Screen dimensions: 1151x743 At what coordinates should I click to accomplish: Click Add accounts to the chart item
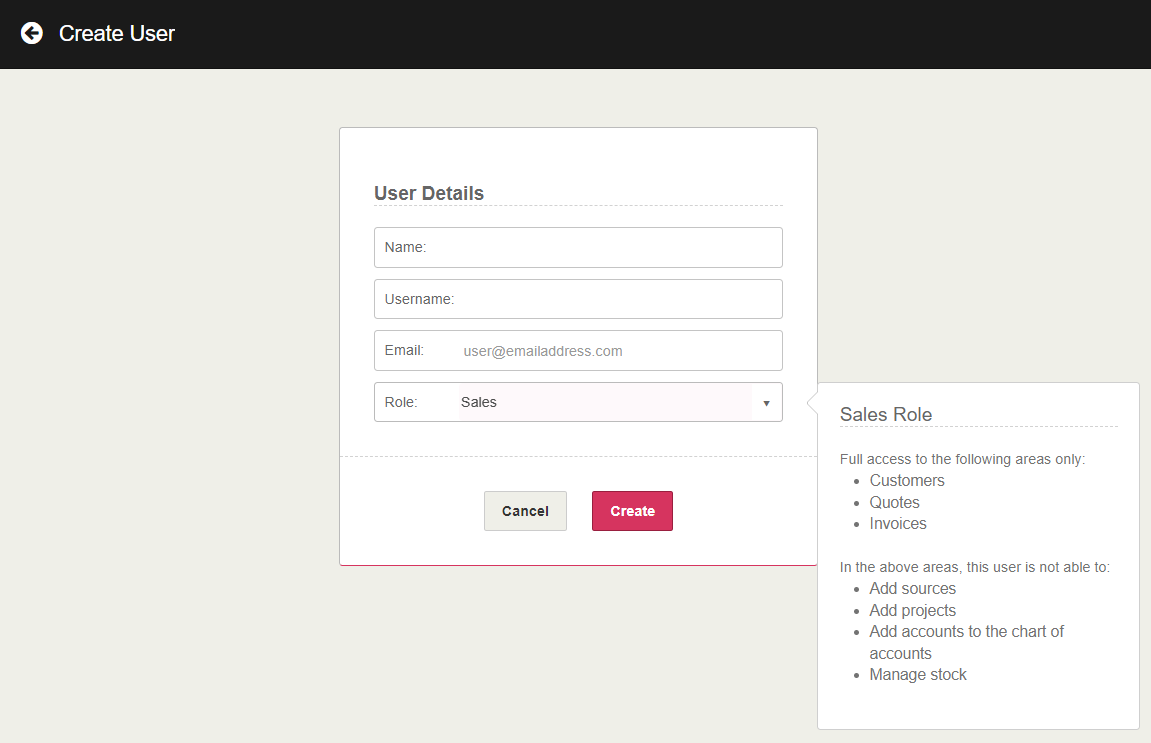tap(966, 632)
